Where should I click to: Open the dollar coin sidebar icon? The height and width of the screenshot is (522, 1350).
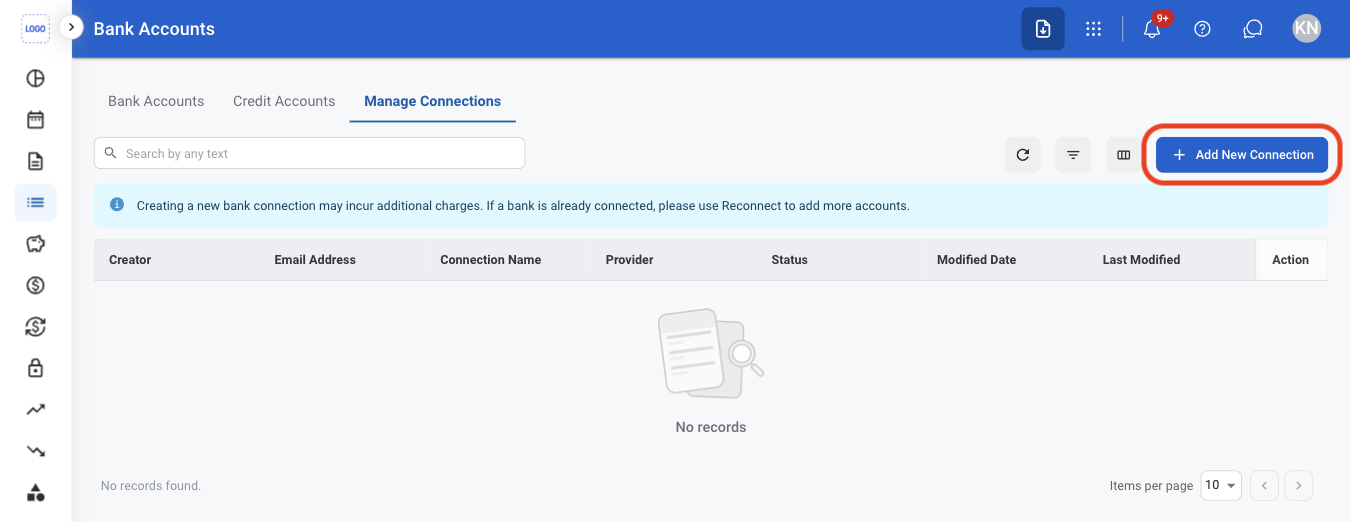(35, 285)
